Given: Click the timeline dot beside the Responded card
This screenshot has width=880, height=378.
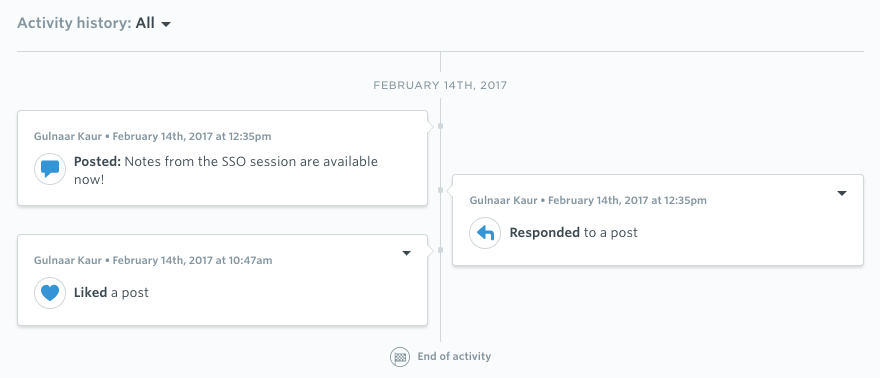Looking at the screenshot, I should click(x=441, y=190).
